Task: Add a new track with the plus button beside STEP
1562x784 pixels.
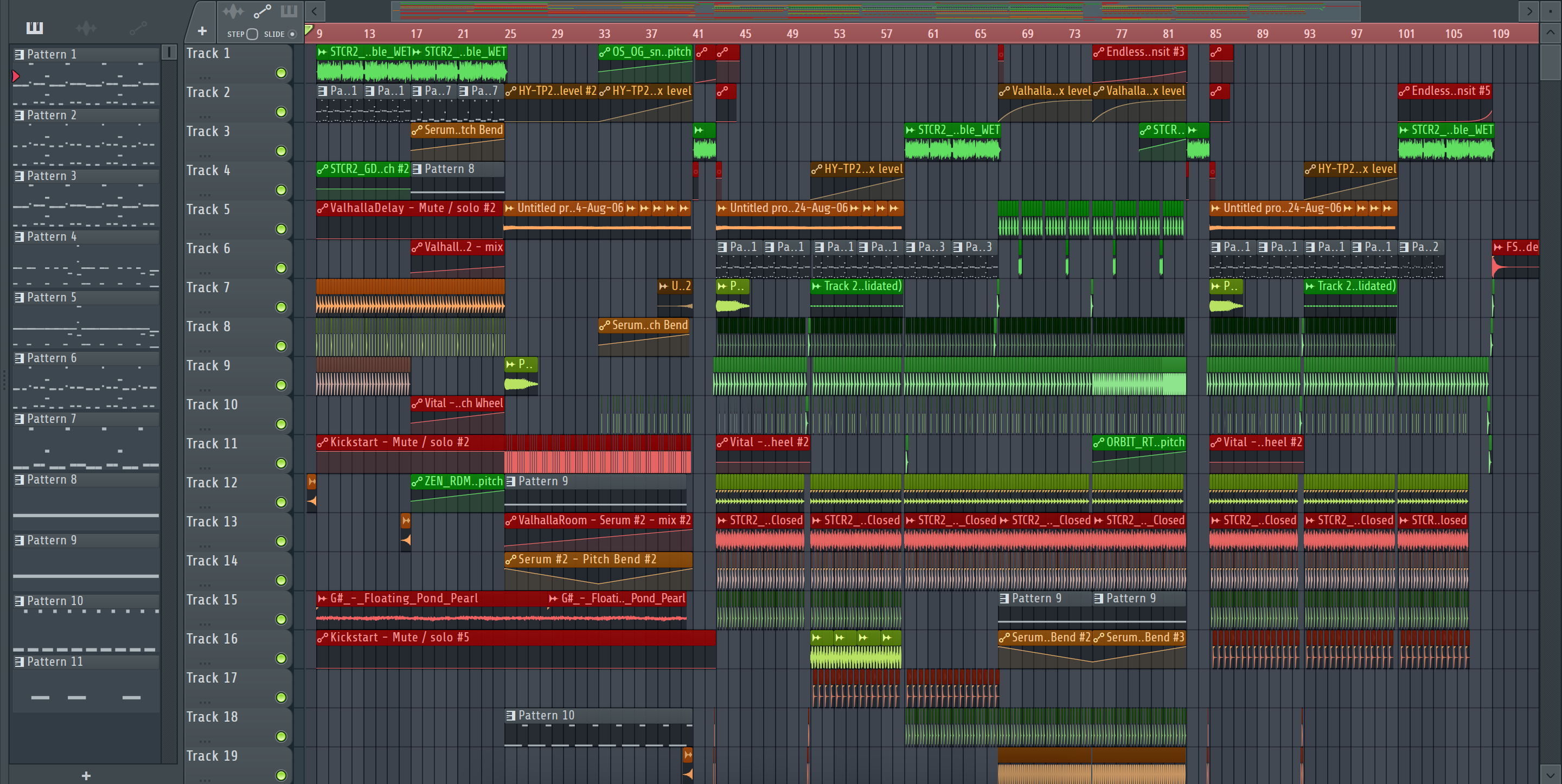Action: (x=202, y=31)
